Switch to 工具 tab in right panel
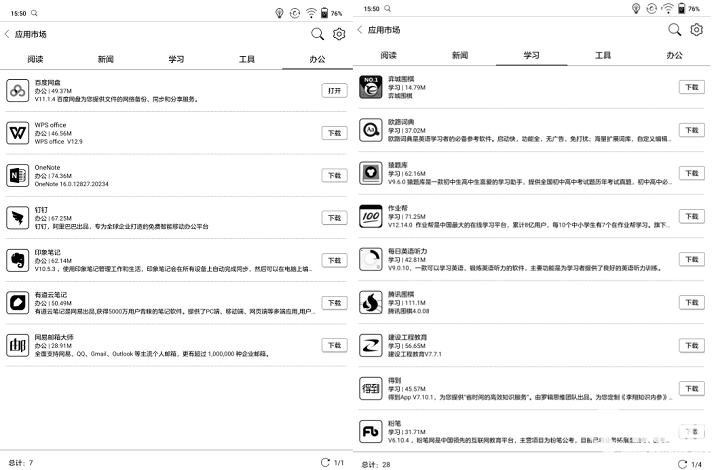The width and height of the screenshot is (720, 470). tap(603, 55)
